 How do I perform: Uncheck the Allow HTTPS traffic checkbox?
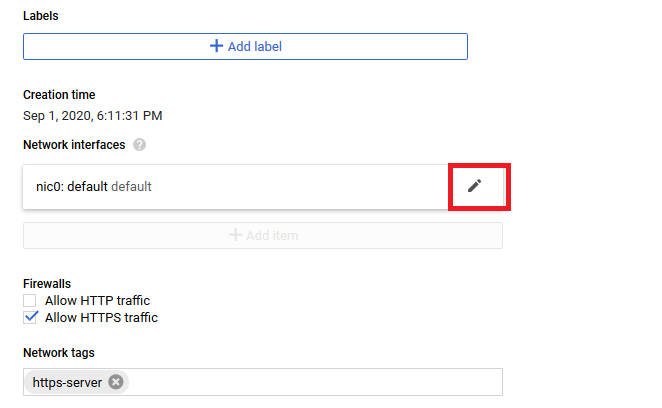(x=30, y=317)
